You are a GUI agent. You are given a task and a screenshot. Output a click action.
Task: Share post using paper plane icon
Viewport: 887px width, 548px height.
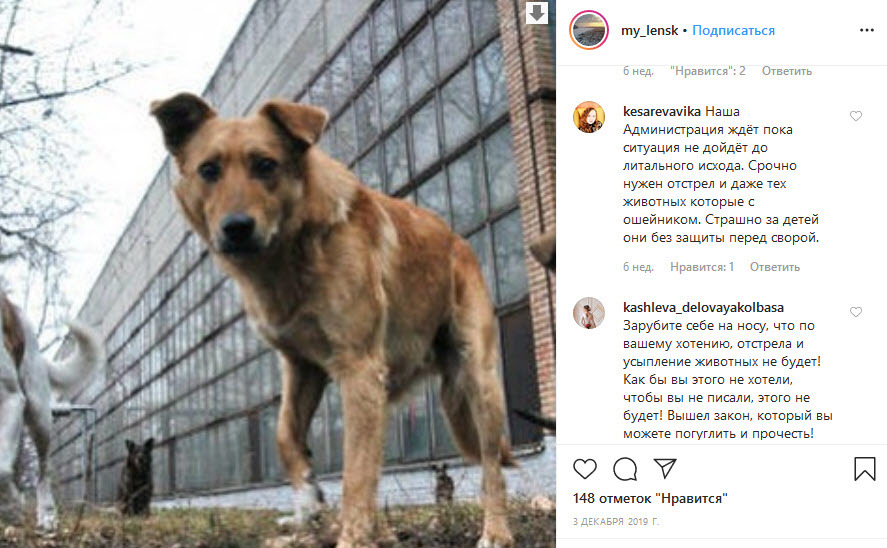tap(665, 468)
